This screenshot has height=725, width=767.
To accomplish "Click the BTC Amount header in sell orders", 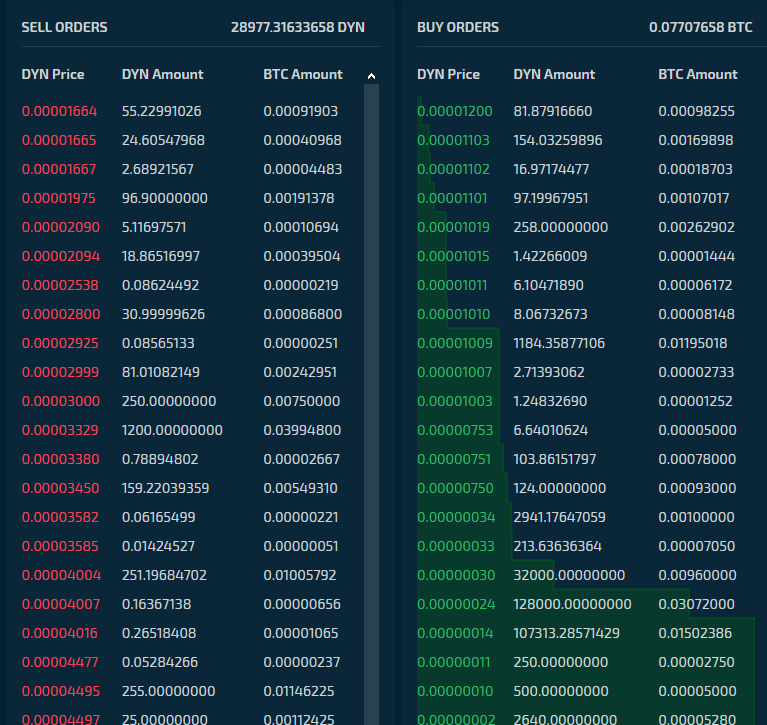I will (x=303, y=74).
